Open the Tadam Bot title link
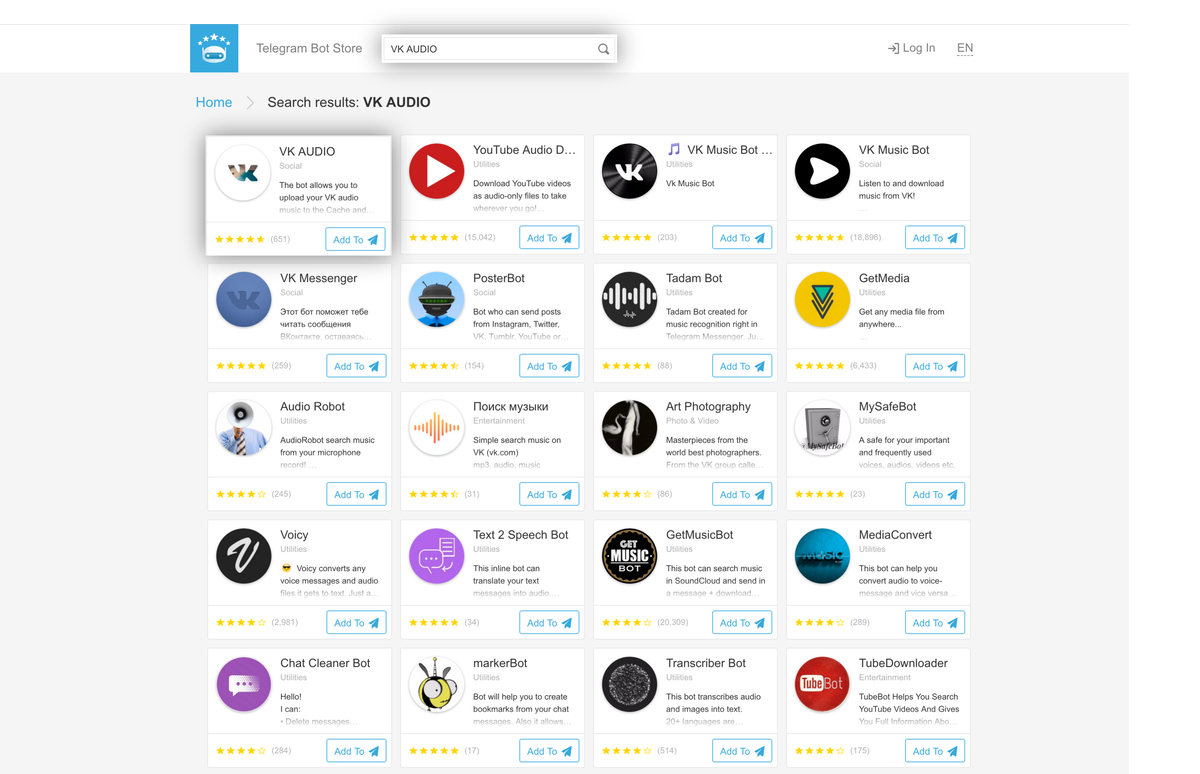Image resolution: width=1200 pixels, height=774 pixels. pos(694,278)
